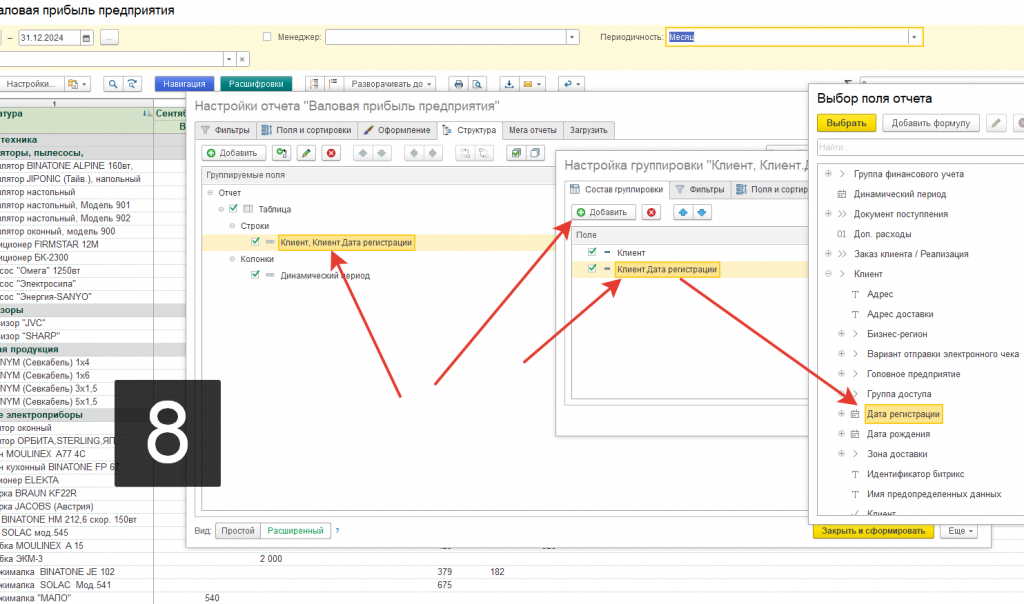
Task: Click the Найти search field
Action: [920, 147]
